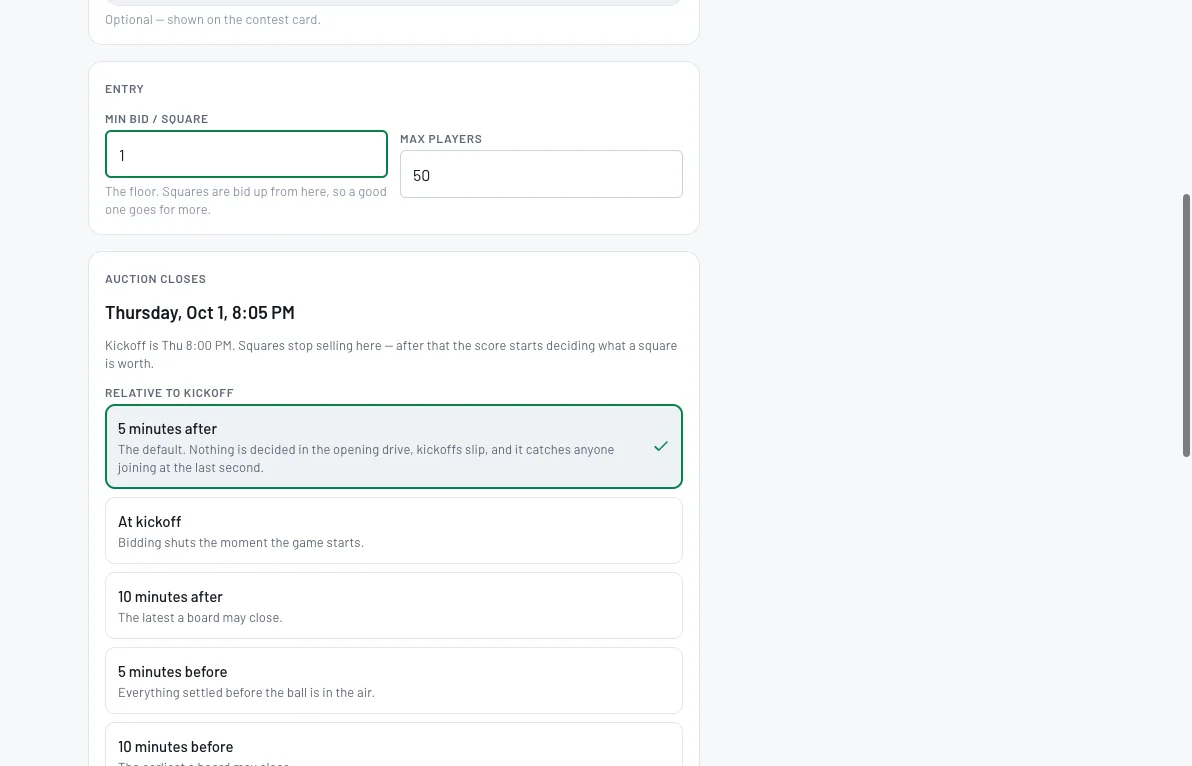Click the "AUCTION CLOSES" section label
The image size is (1192, 766).
(155, 279)
